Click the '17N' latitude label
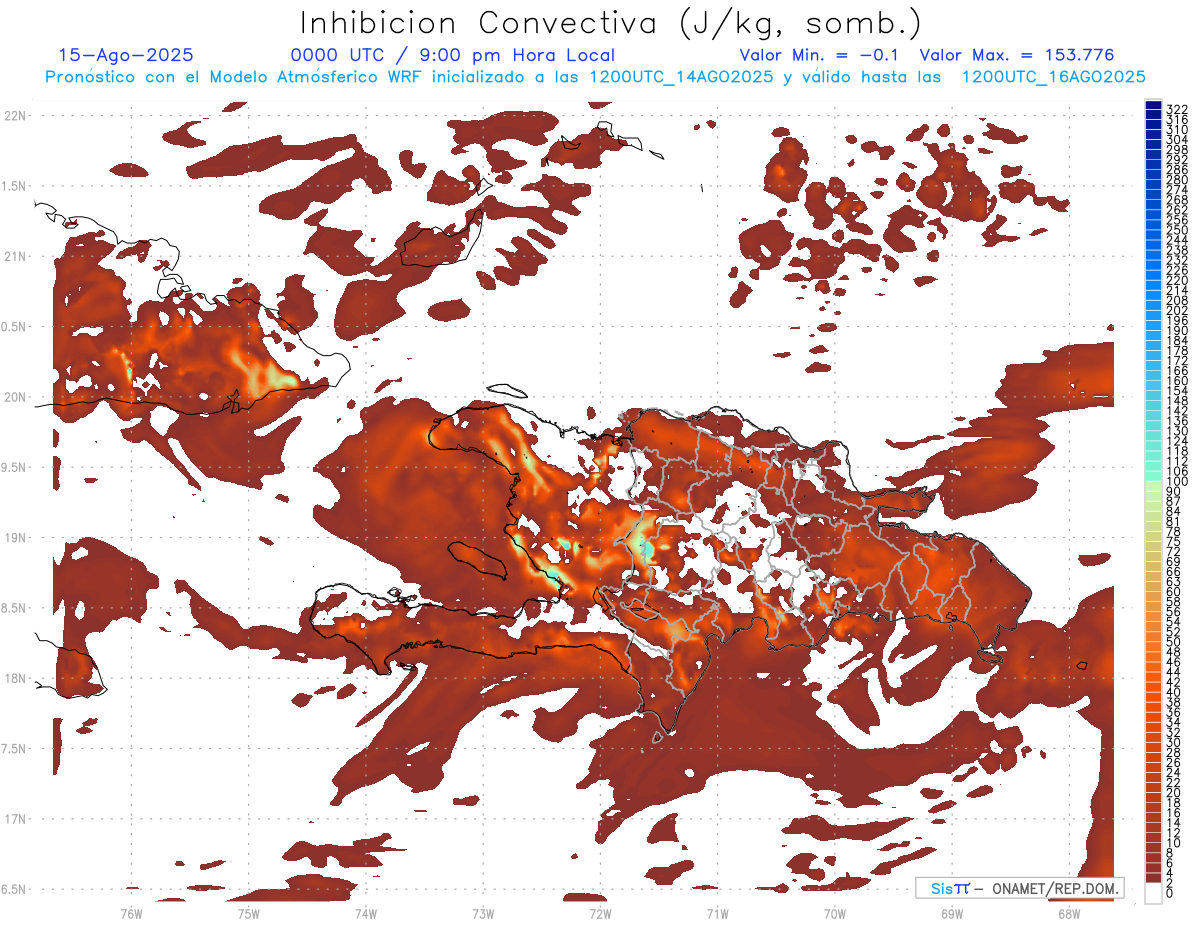 (15, 820)
